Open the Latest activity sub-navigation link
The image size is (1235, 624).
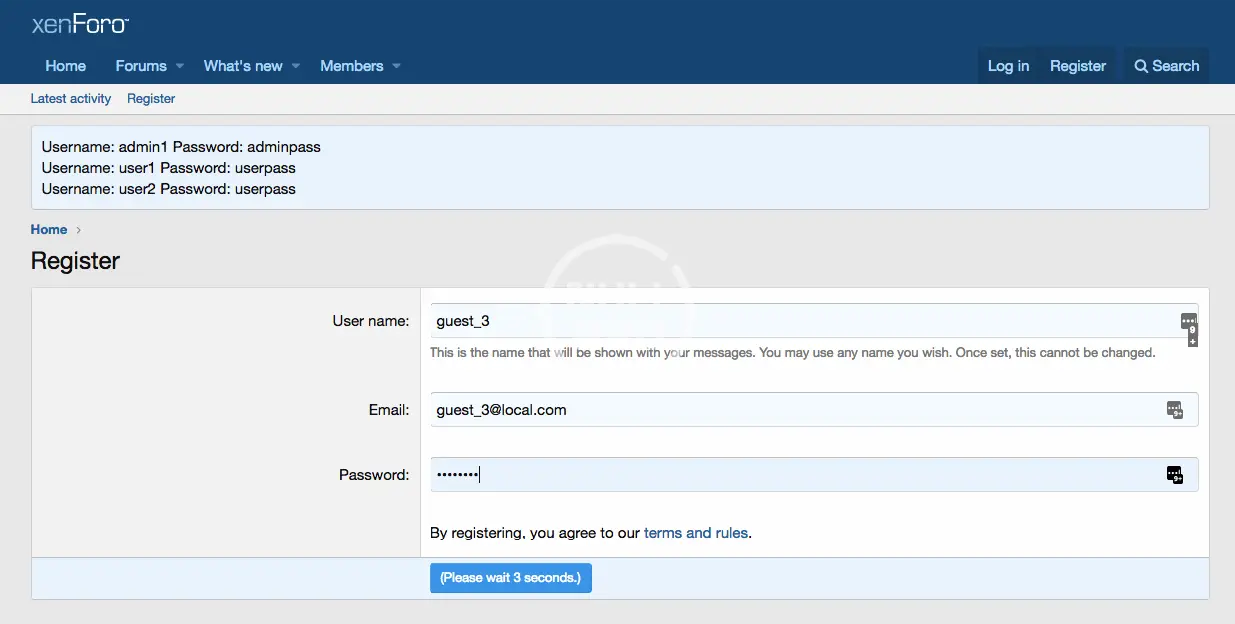(x=70, y=98)
